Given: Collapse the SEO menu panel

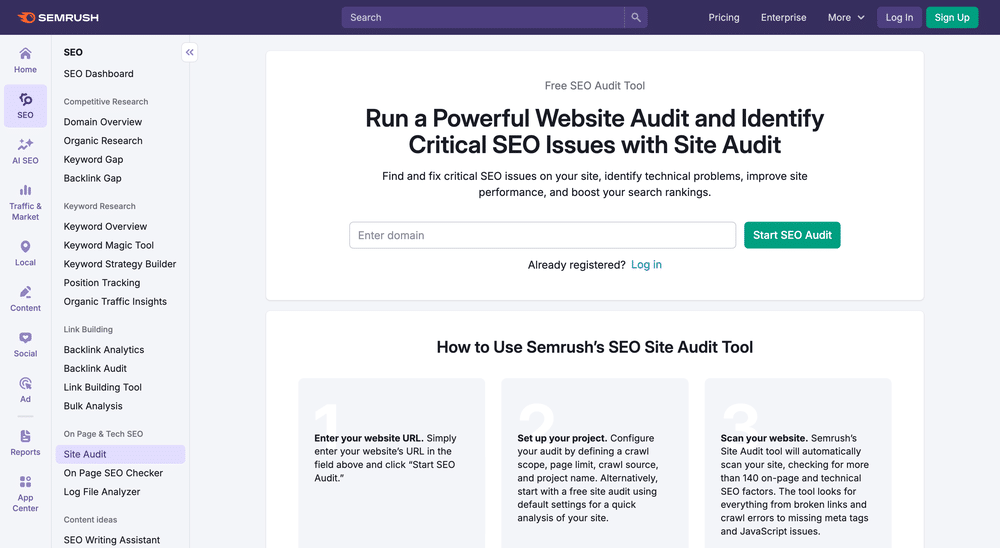Looking at the screenshot, I should pos(189,52).
